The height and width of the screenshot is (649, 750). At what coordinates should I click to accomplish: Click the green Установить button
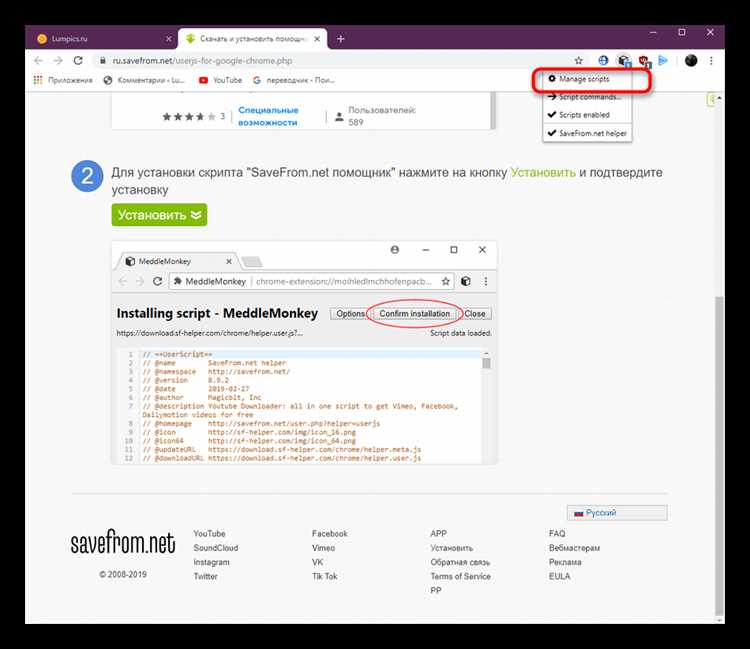tap(159, 215)
